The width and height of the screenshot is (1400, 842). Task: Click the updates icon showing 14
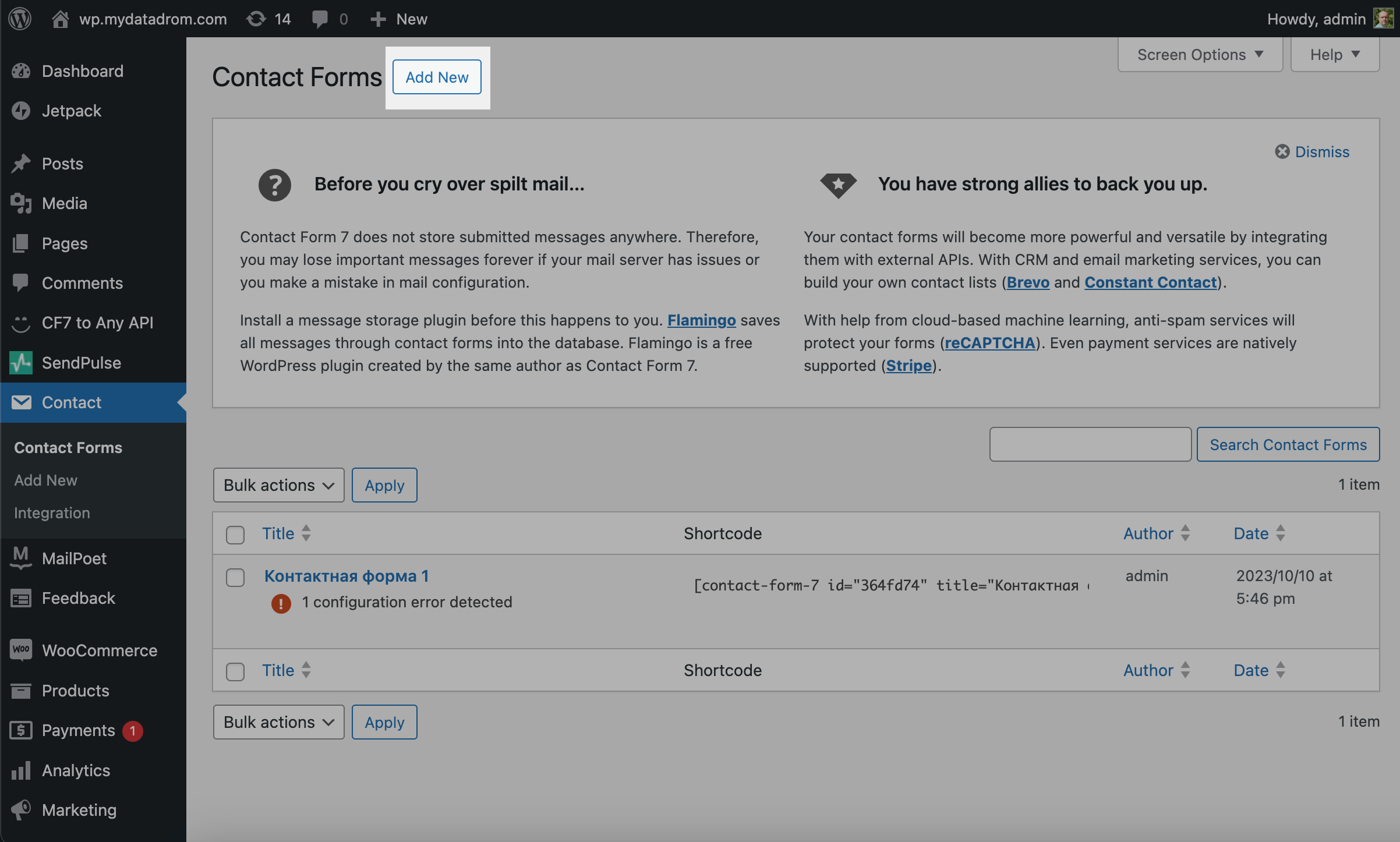click(x=256, y=19)
